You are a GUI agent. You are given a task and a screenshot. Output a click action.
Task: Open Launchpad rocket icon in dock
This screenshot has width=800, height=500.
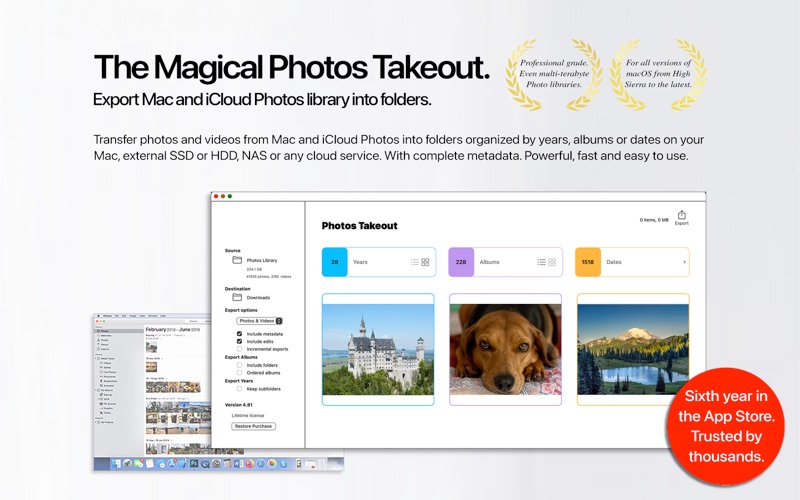coord(127,463)
